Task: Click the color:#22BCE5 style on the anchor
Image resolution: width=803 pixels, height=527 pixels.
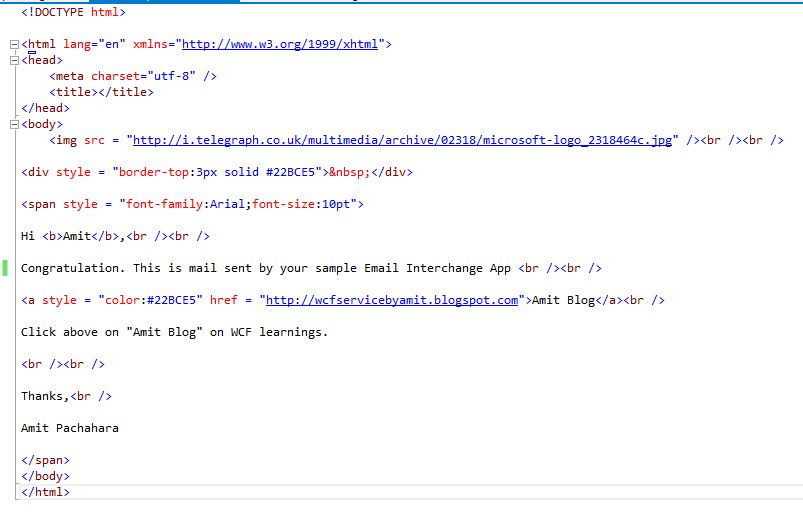Action: pyautogui.click(x=151, y=300)
